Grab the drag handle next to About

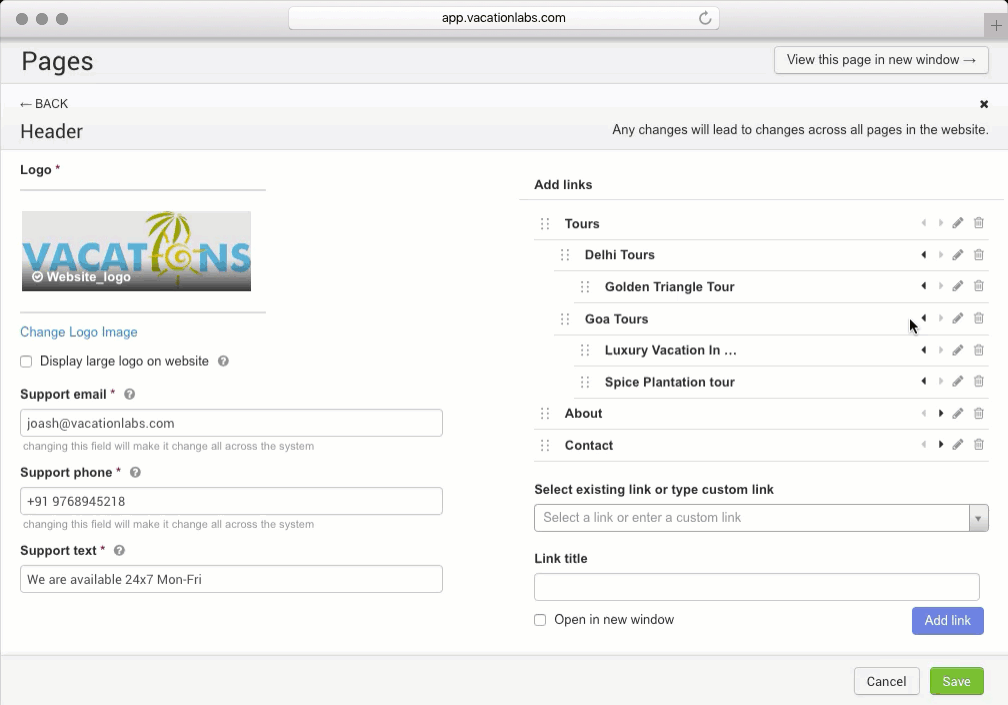tap(545, 413)
